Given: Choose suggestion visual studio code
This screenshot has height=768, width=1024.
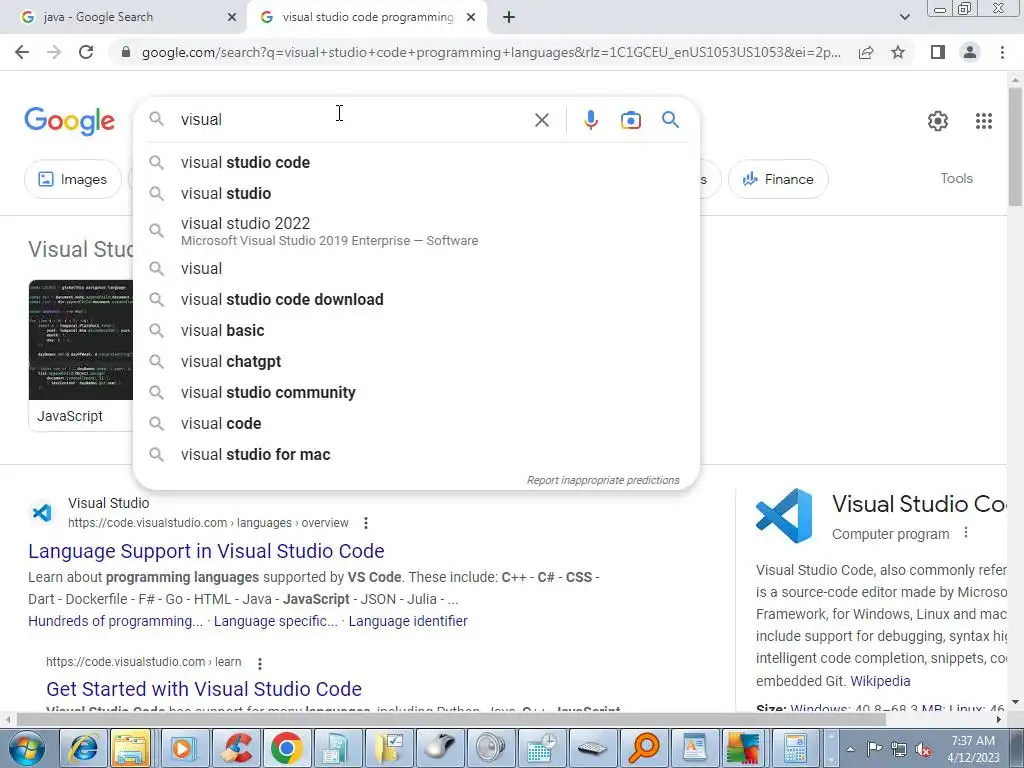Looking at the screenshot, I should click(x=417, y=163).
